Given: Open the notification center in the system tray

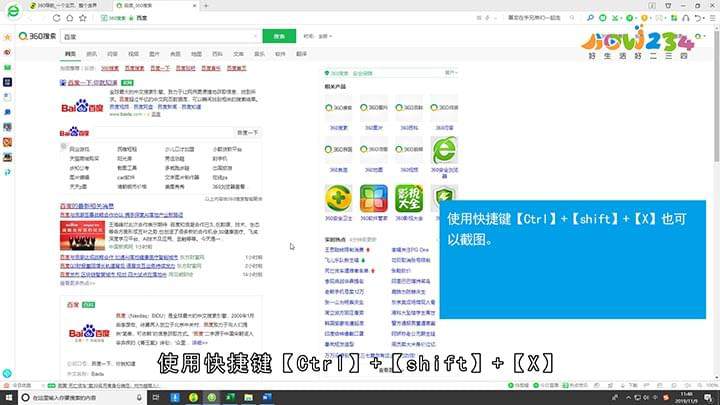Looking at the screenshot, I should (709, 398).
